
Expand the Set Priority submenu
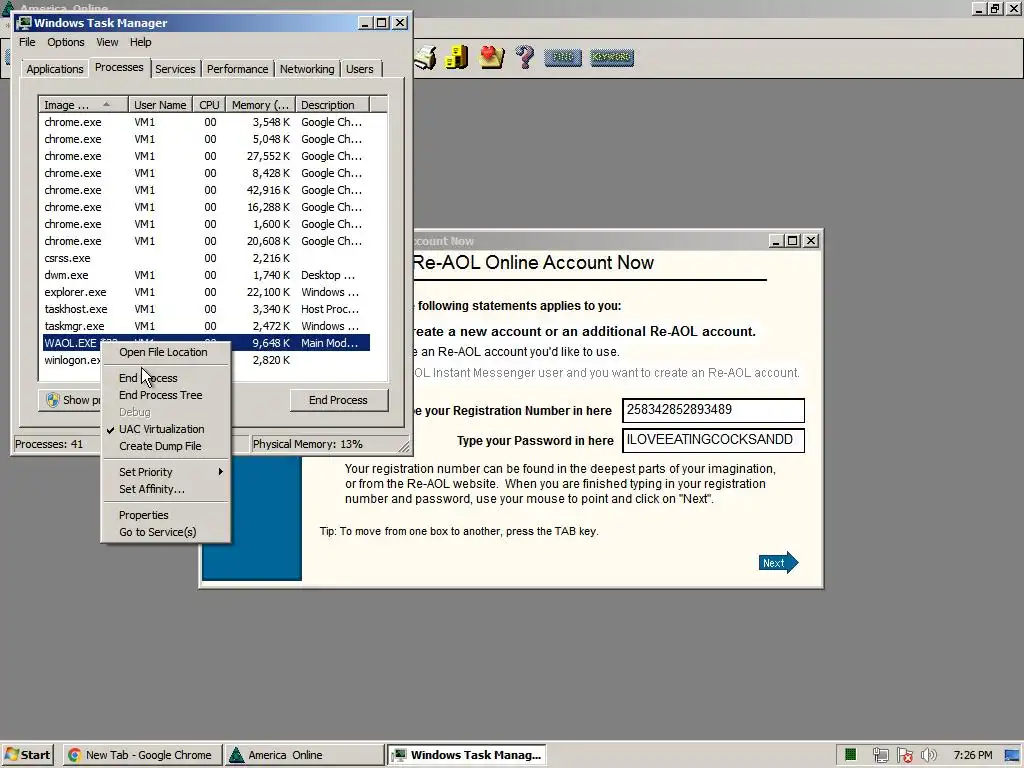(x=166, y=472)
